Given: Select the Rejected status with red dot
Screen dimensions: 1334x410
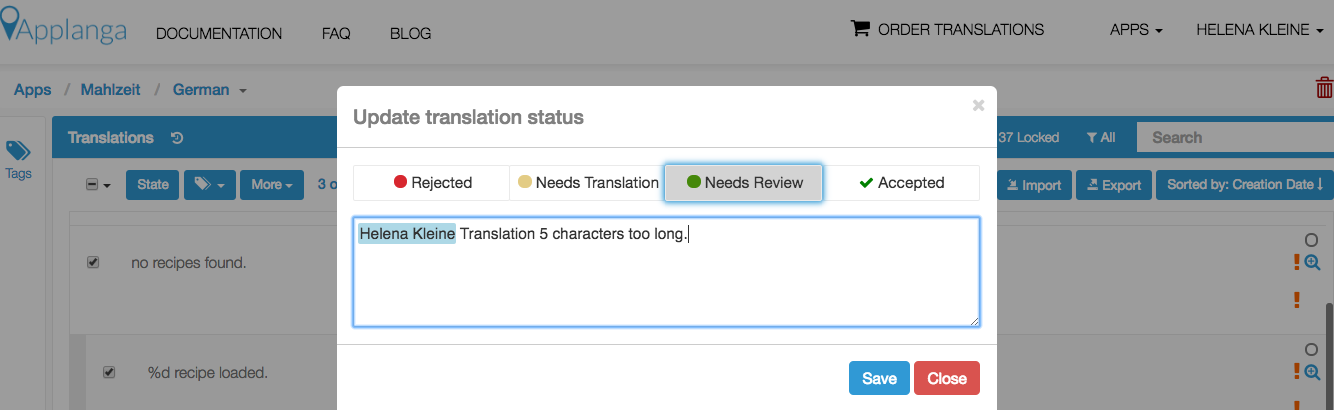Looking at the screenshot, I should [x=432, y=183].
